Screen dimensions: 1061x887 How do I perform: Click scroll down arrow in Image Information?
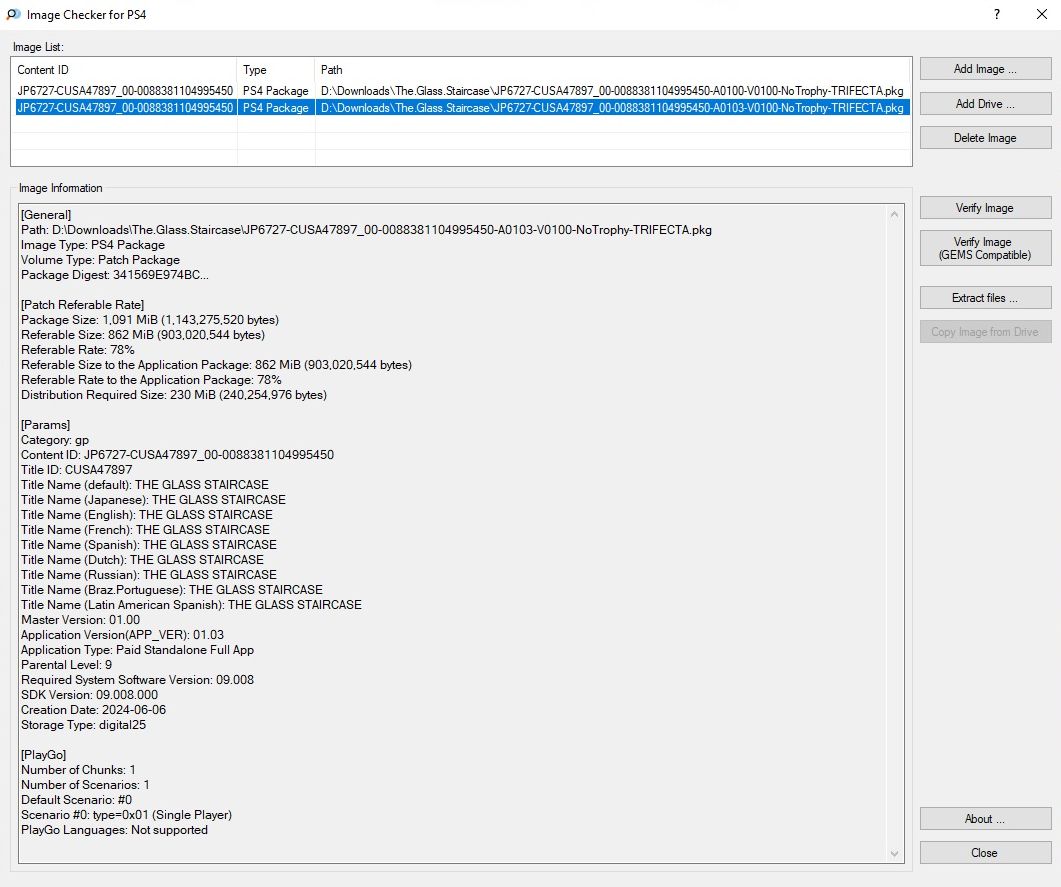[895, 854]
